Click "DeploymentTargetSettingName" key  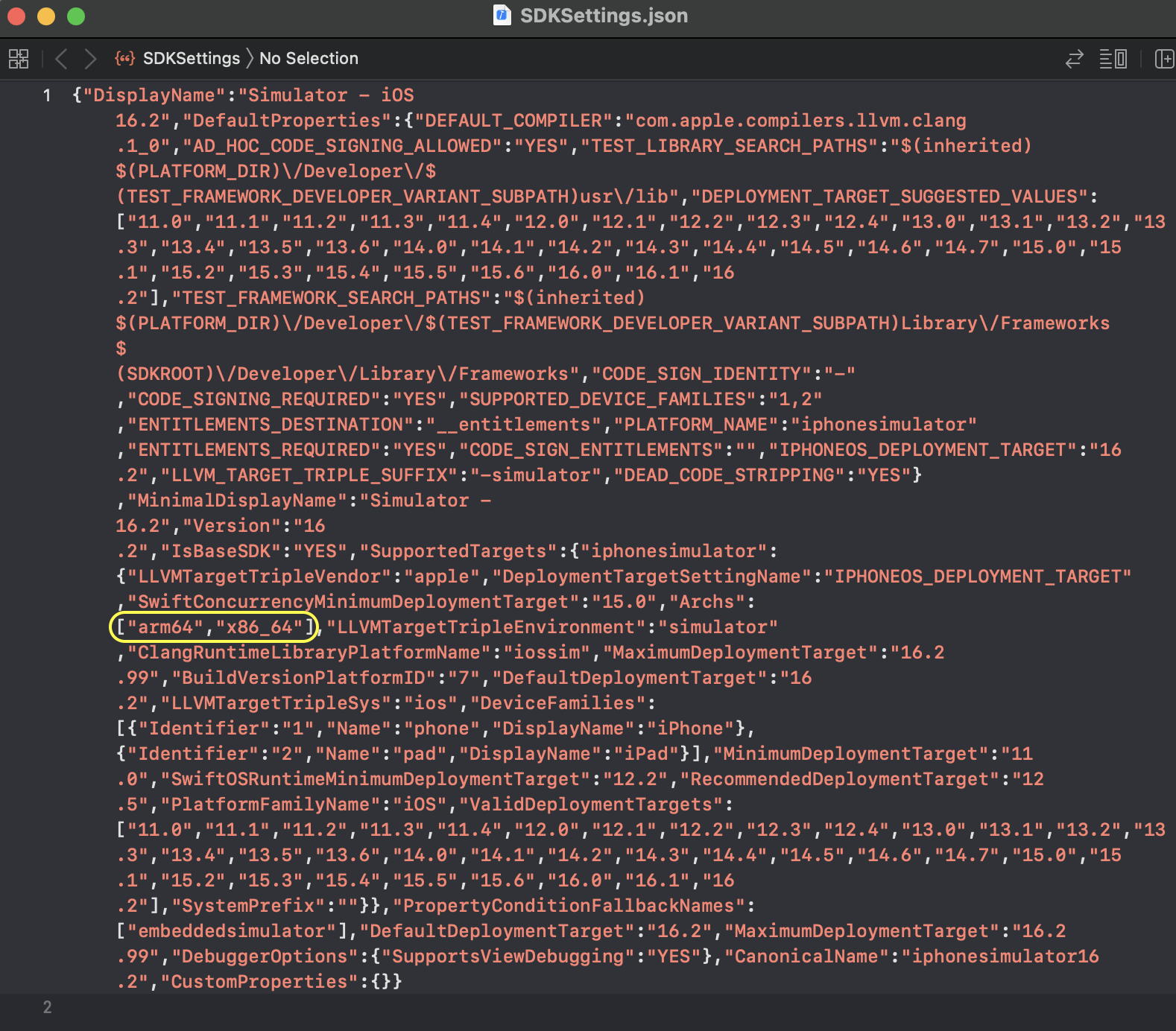tap(652, 577)
